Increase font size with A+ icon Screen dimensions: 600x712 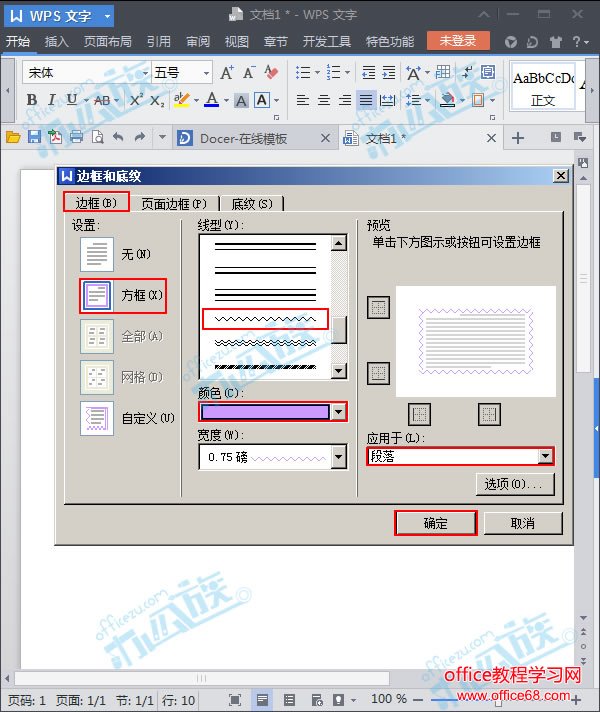pos(227,72)
